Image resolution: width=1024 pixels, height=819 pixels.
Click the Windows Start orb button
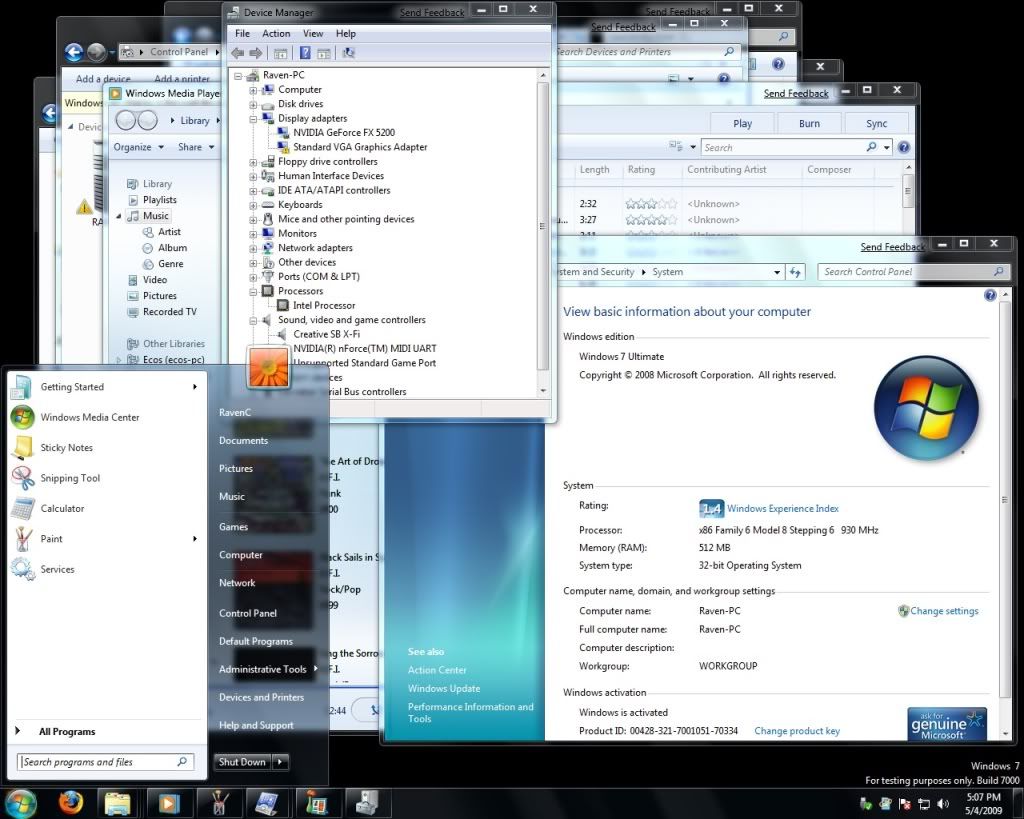(x=20, y=802)
